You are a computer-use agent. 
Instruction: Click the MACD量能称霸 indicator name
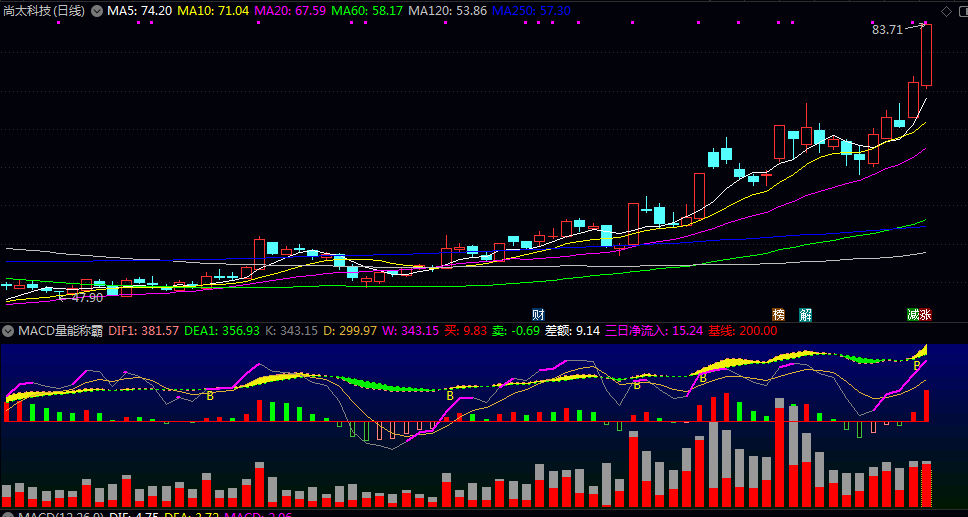click(60, 331)
